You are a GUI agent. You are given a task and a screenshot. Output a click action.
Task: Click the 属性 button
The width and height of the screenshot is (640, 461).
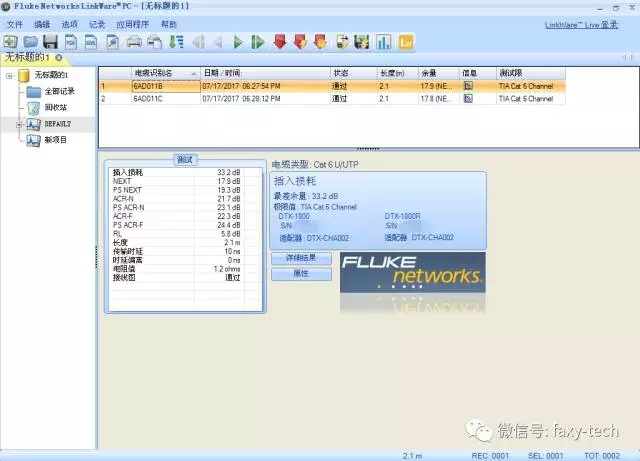tap(301, 274)
